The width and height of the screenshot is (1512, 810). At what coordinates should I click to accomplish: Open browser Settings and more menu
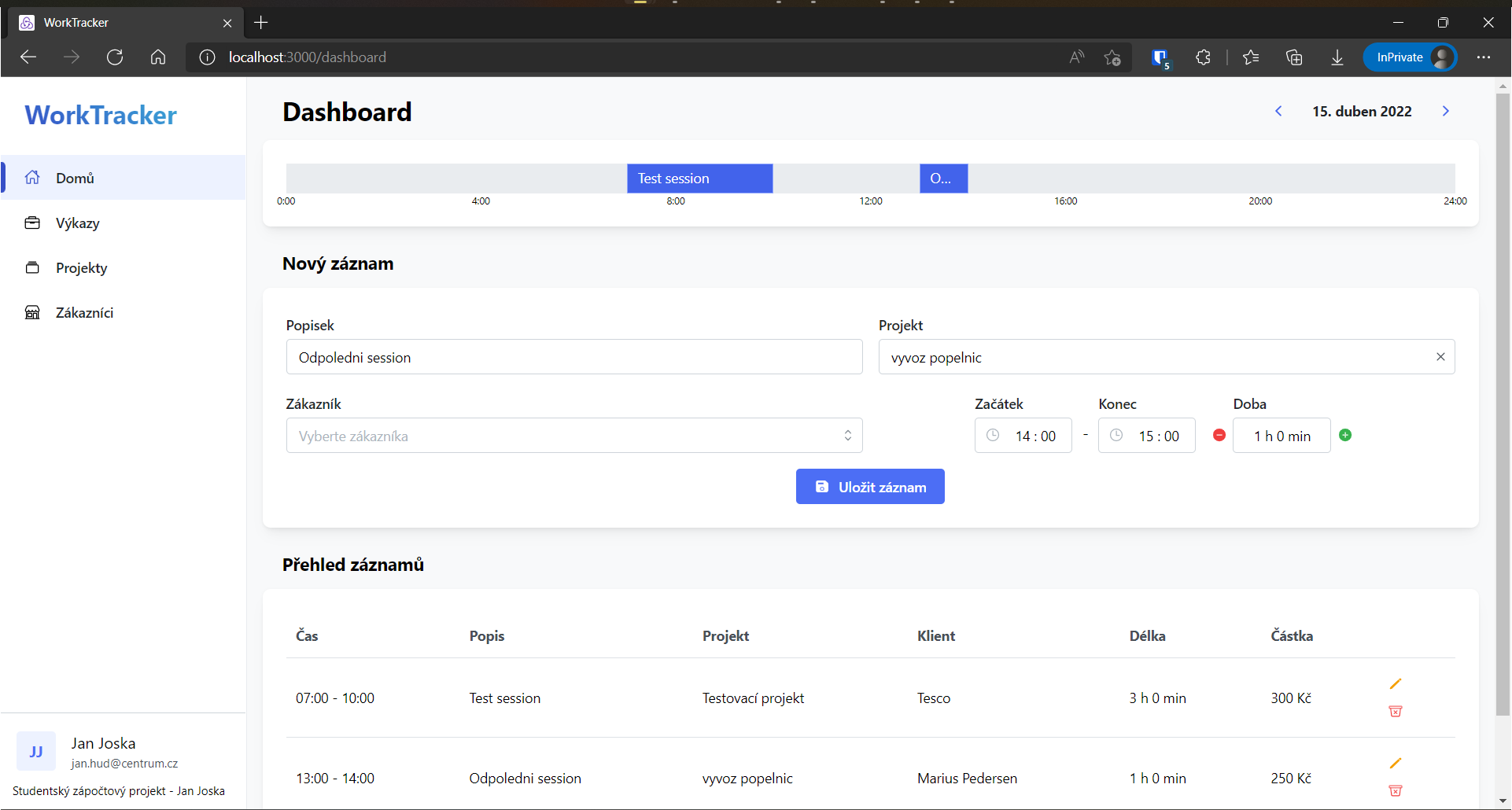pyautogui.click(x=1483, y=57)
